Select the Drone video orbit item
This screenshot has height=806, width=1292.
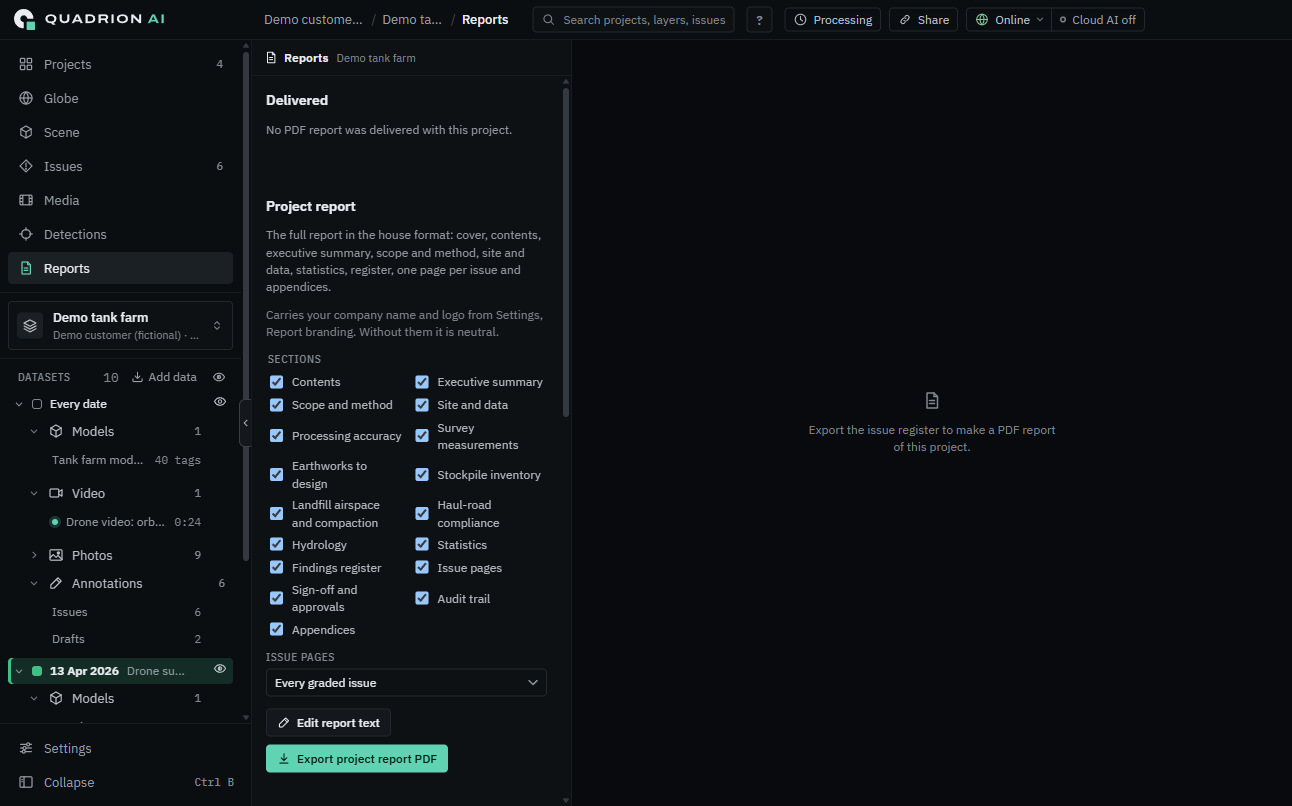125,522
